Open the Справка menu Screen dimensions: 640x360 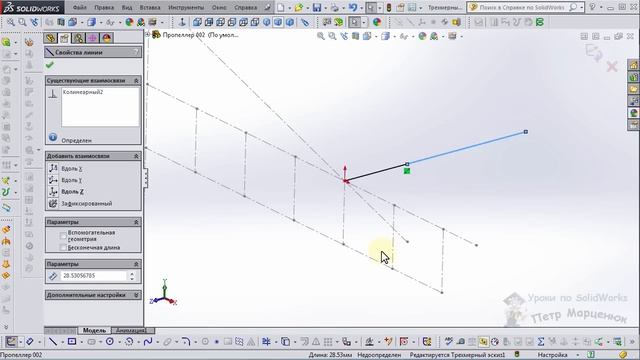coord(245,7)
